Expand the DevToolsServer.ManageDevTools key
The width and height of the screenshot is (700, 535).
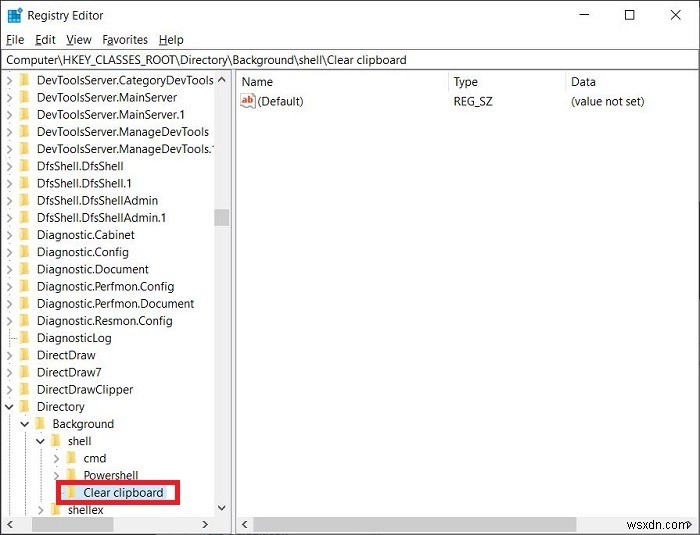[9, 132]
